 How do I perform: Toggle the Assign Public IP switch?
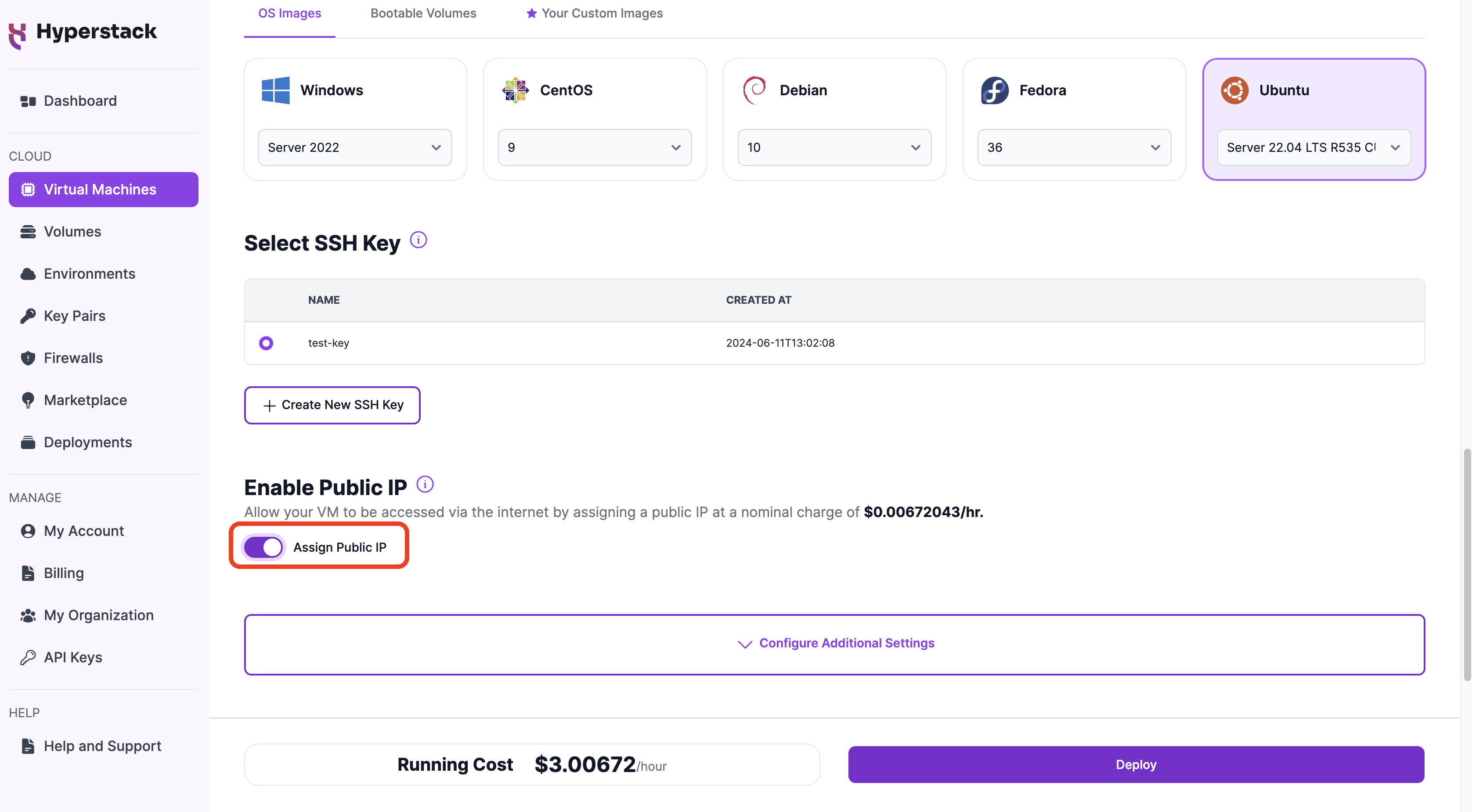point(263,546)
